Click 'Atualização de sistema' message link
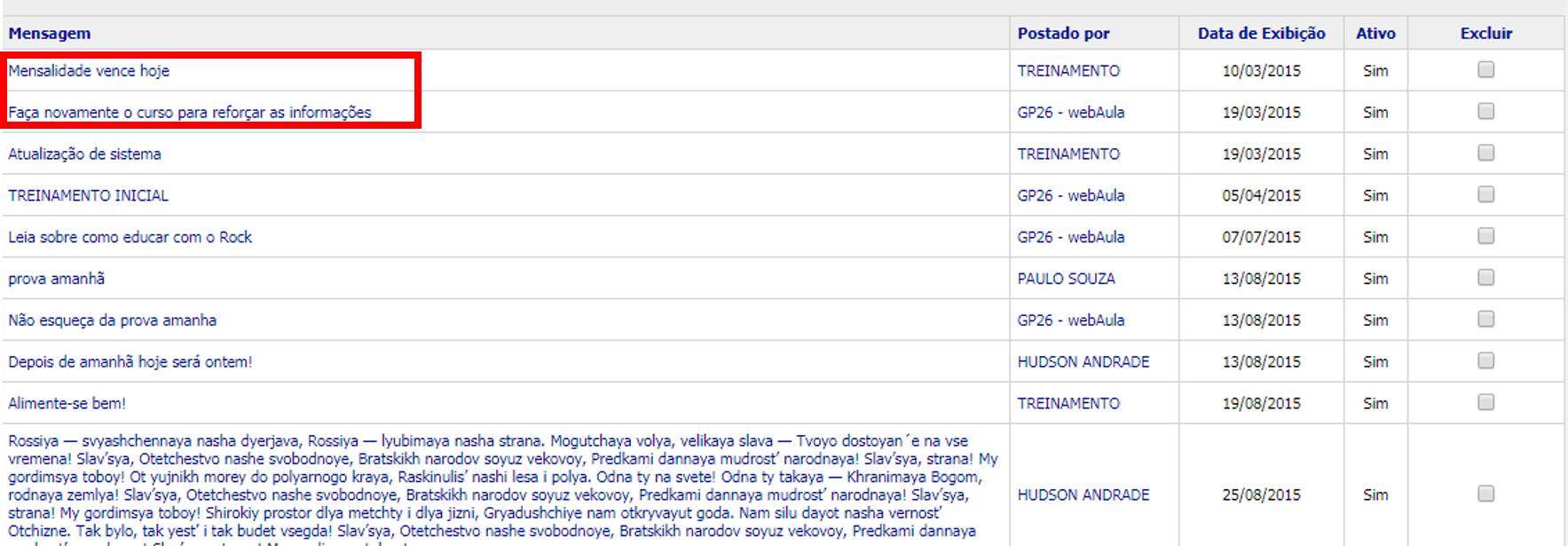The height and width of the screenshot is (546, 1568). click(84, 154)
